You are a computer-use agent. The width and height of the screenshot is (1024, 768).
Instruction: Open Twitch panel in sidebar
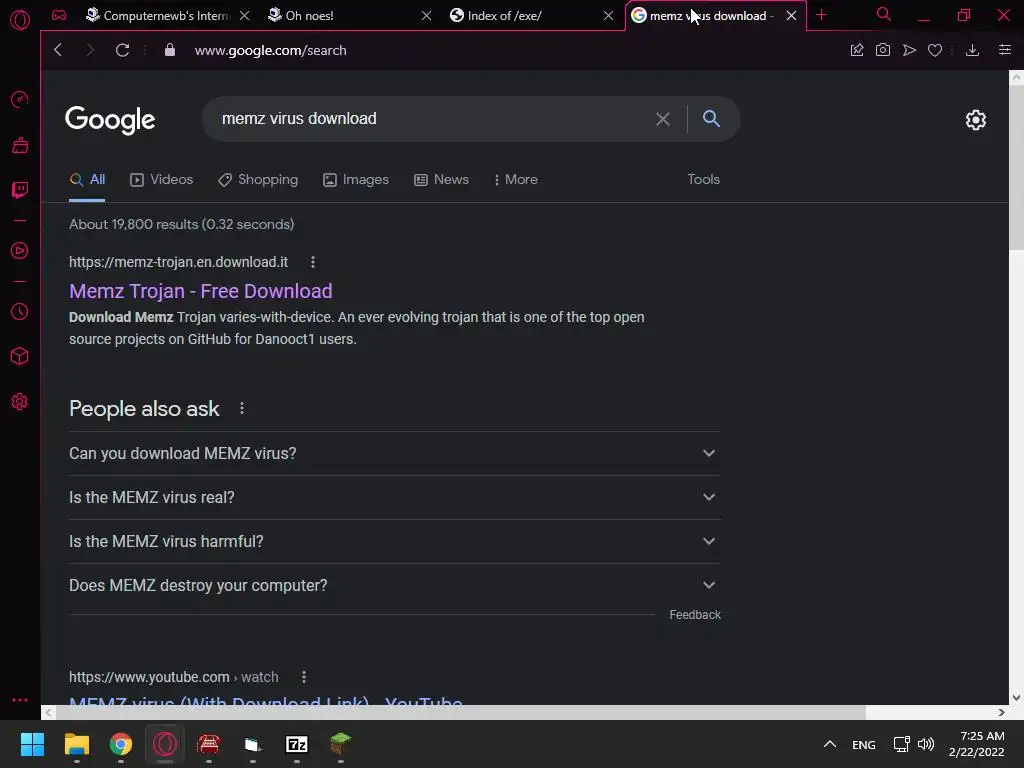20,190
